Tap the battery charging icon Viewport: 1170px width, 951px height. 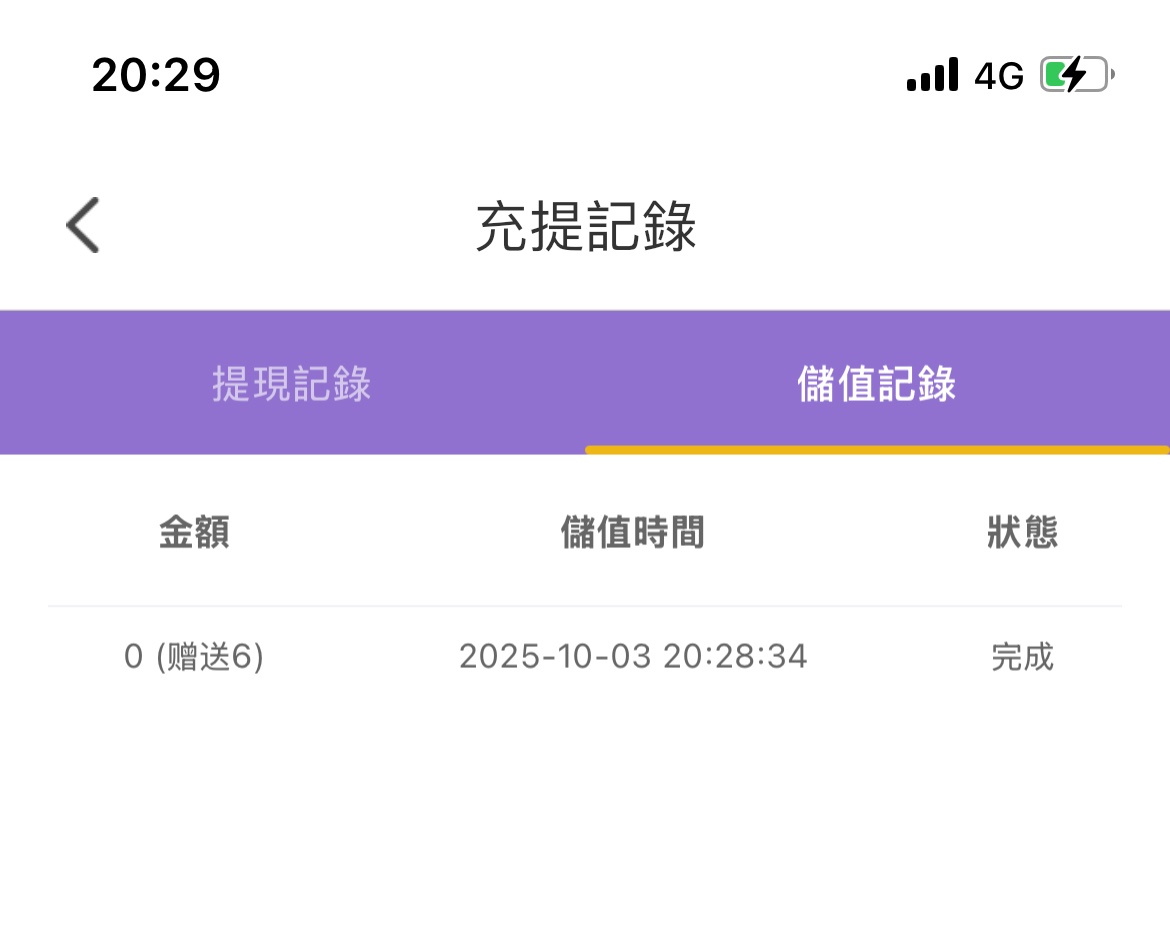click(1076, 75)
